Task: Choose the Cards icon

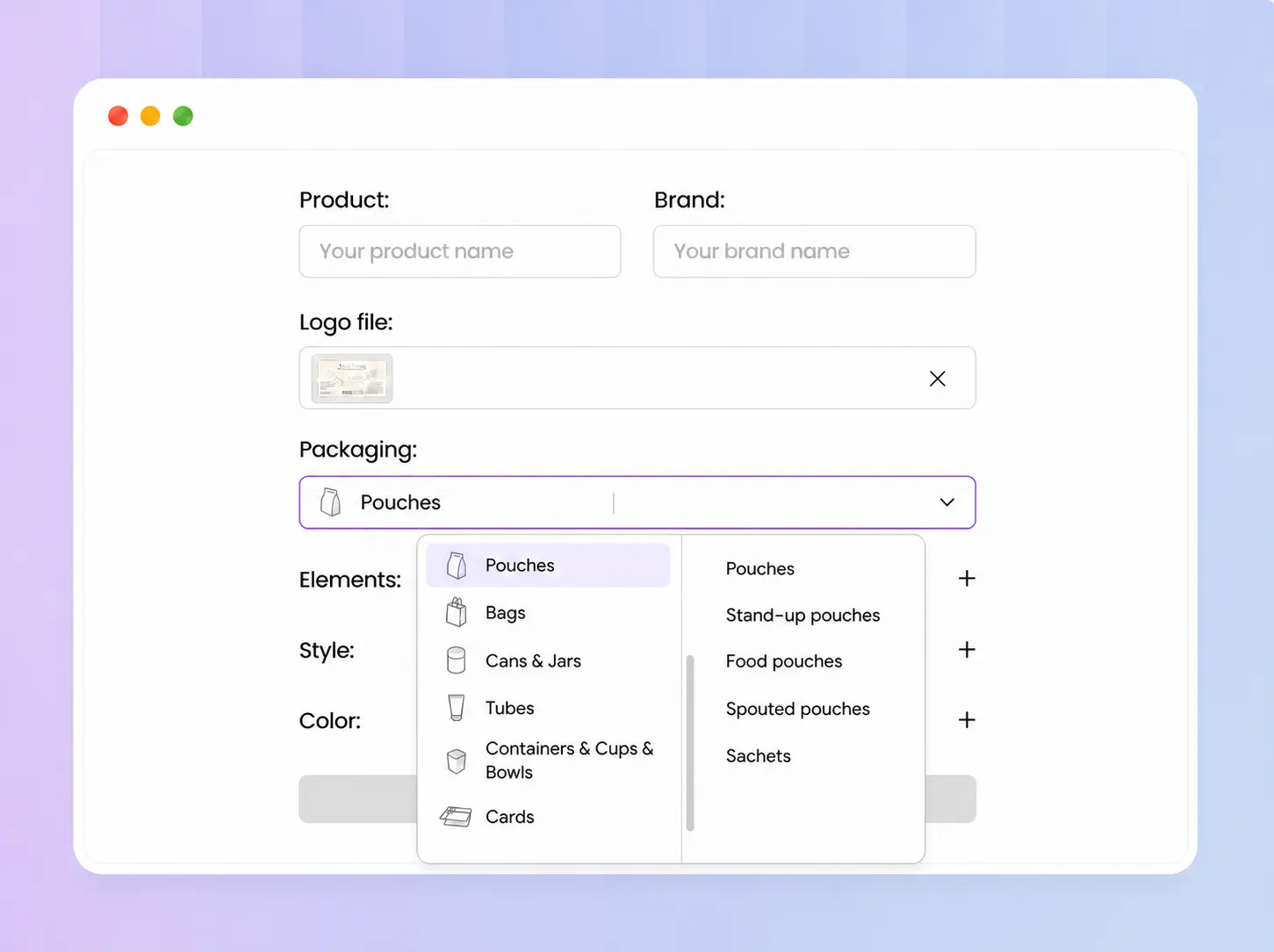Action: coord(456,817)
